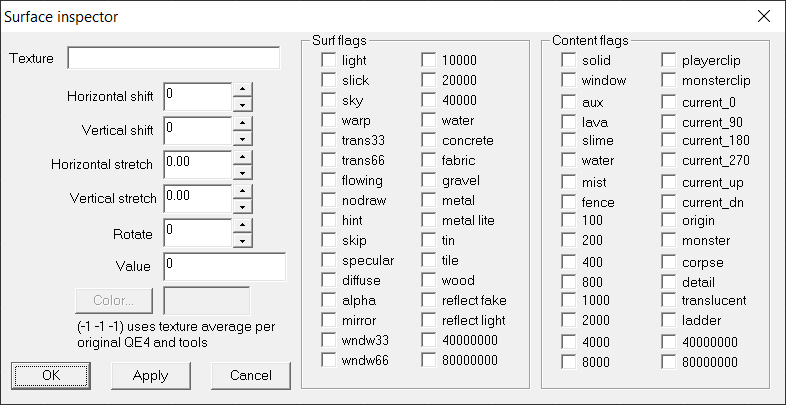Enable the solid content flag
The image size is (786, 405).
click(x=568, y=61)
